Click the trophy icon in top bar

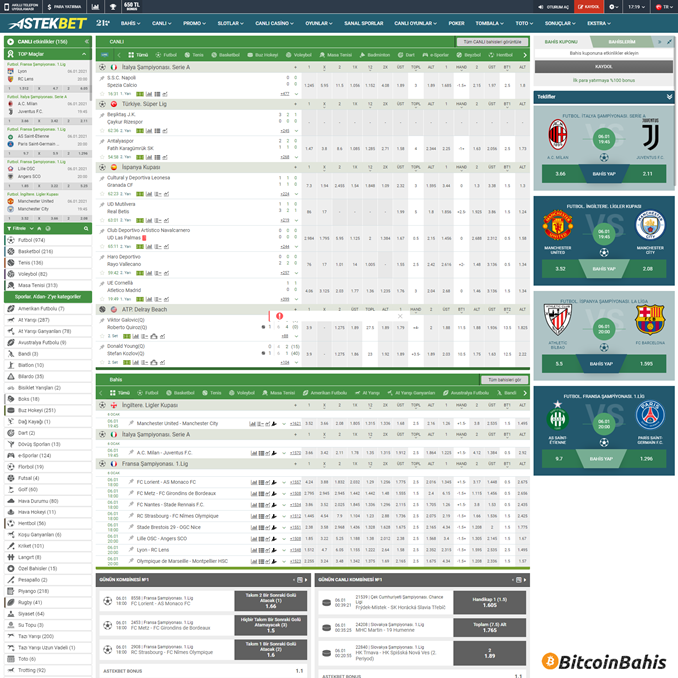[113, 6]
